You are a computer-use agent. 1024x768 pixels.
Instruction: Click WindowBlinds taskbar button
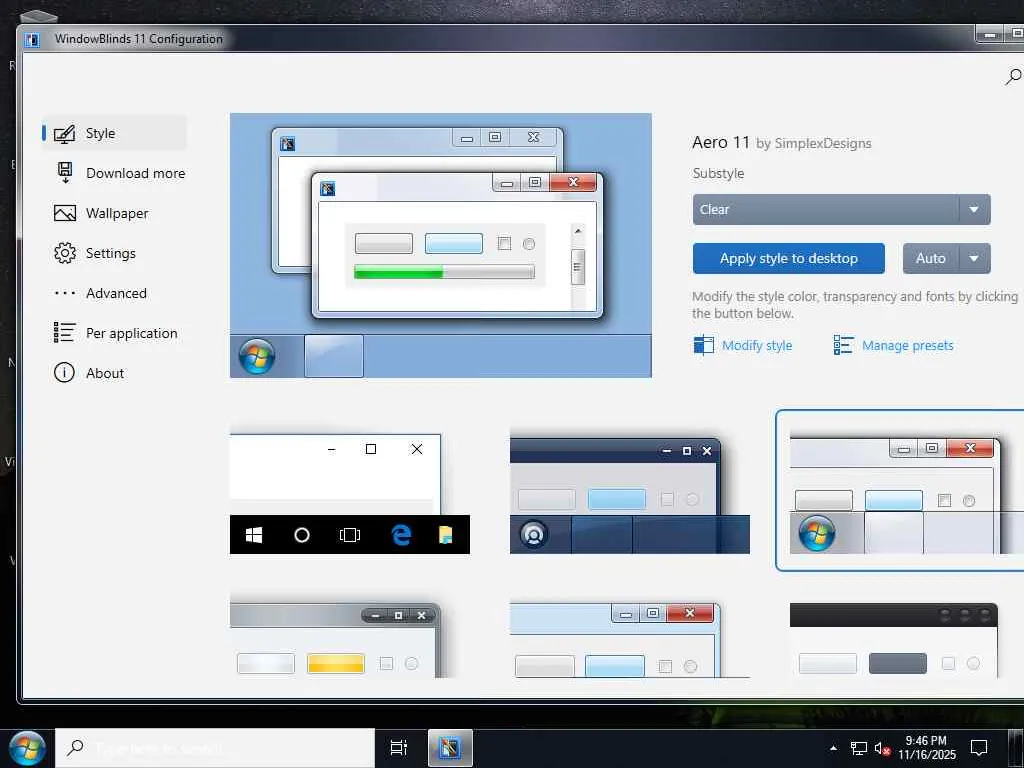(450, 748)
